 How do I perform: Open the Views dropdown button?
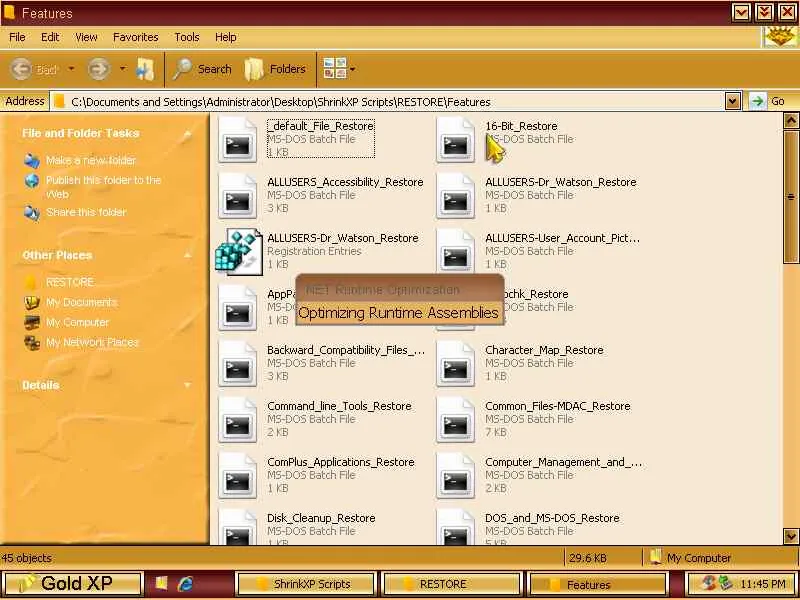(339, 68)
